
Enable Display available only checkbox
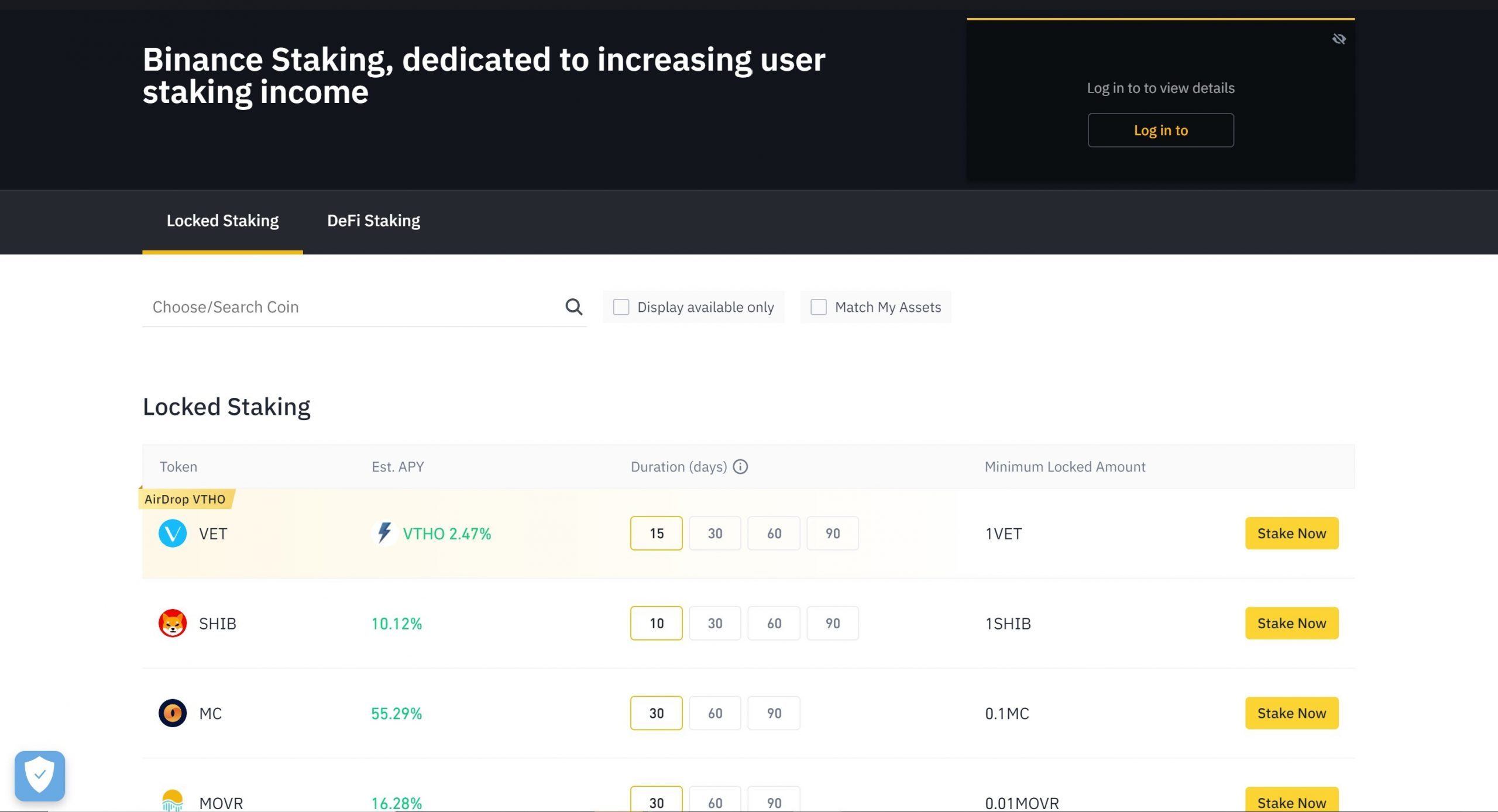(x=621, y=307)
